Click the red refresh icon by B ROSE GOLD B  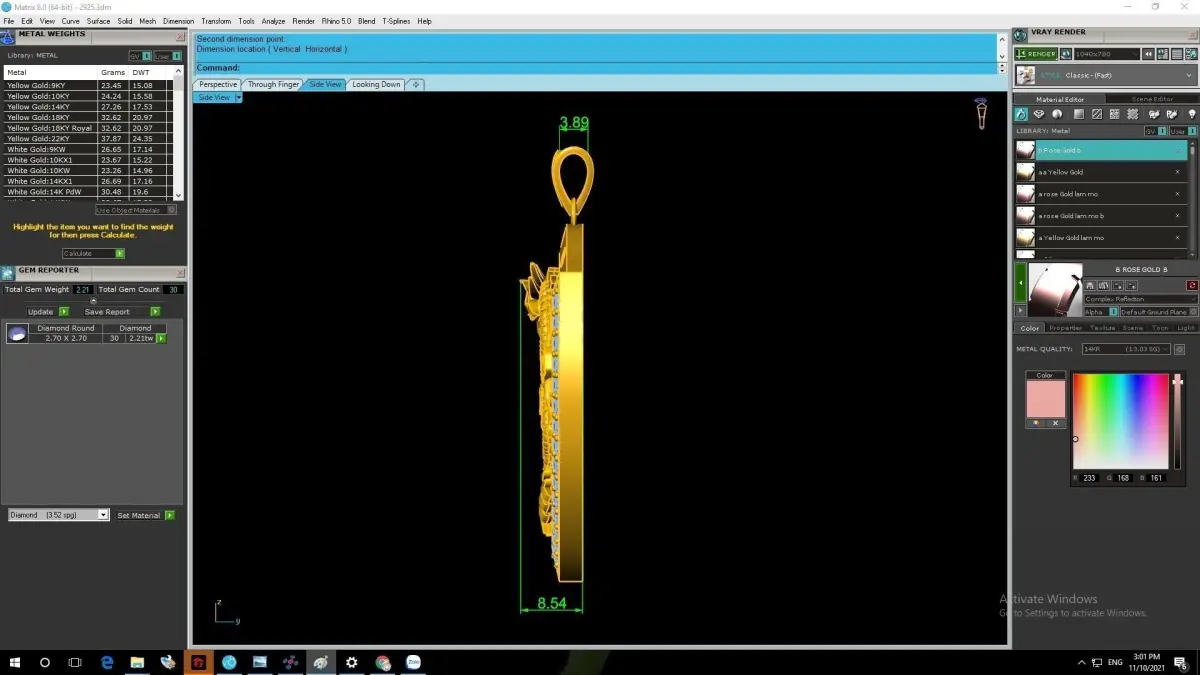coord(1192,285)
